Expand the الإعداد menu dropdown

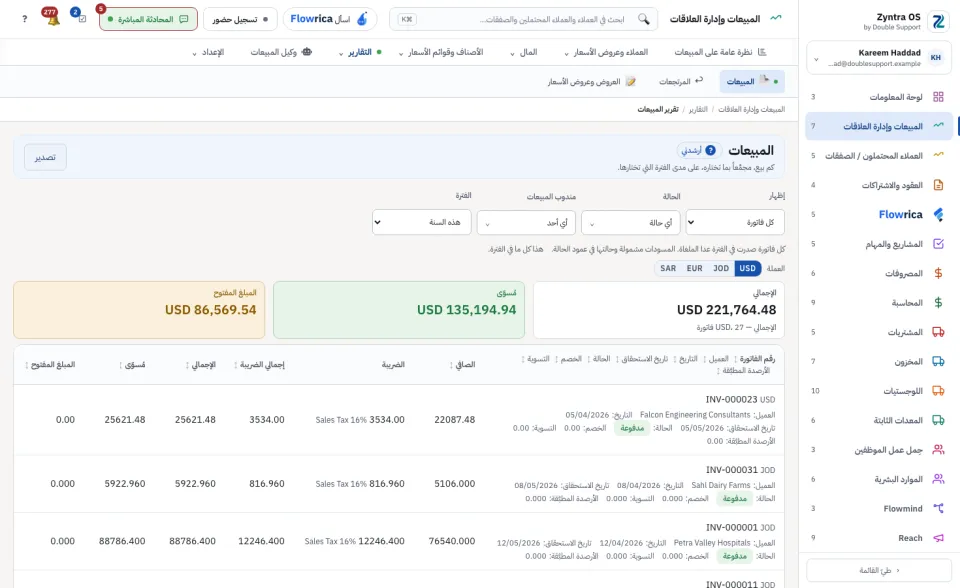click(x=208, y=52)
